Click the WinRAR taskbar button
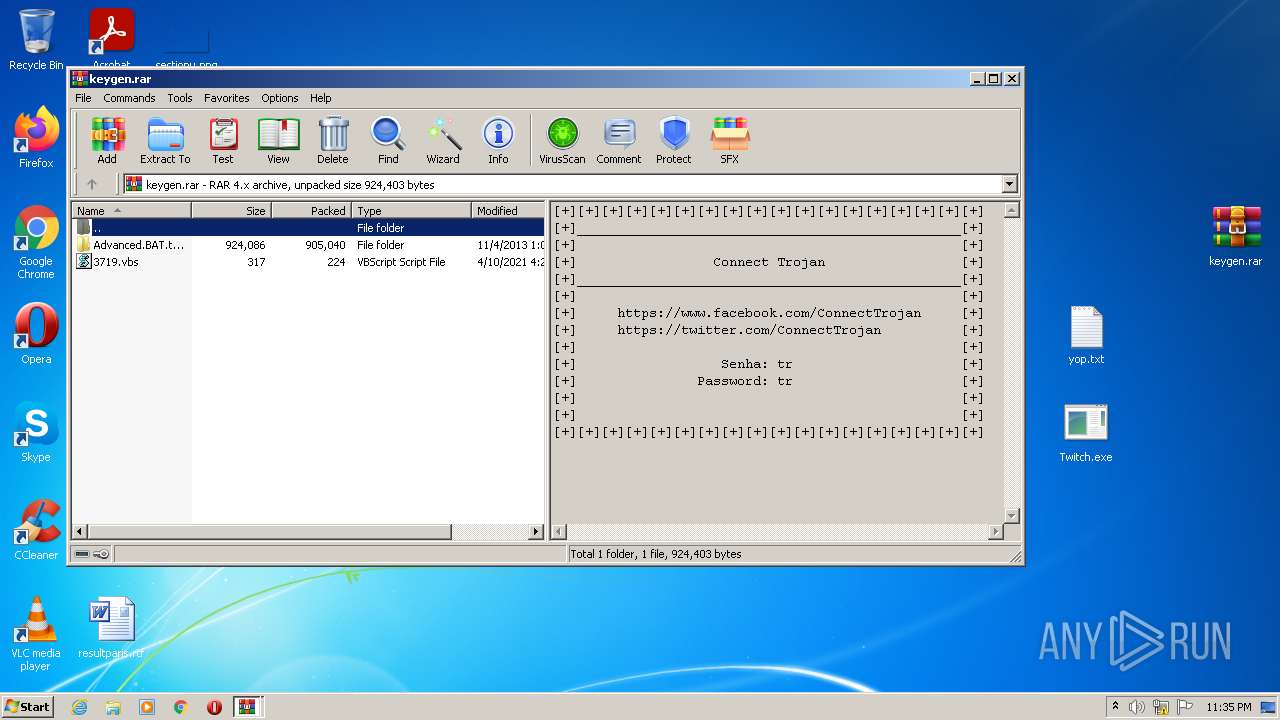This screenshot has width=1280, height=720. 247,707
